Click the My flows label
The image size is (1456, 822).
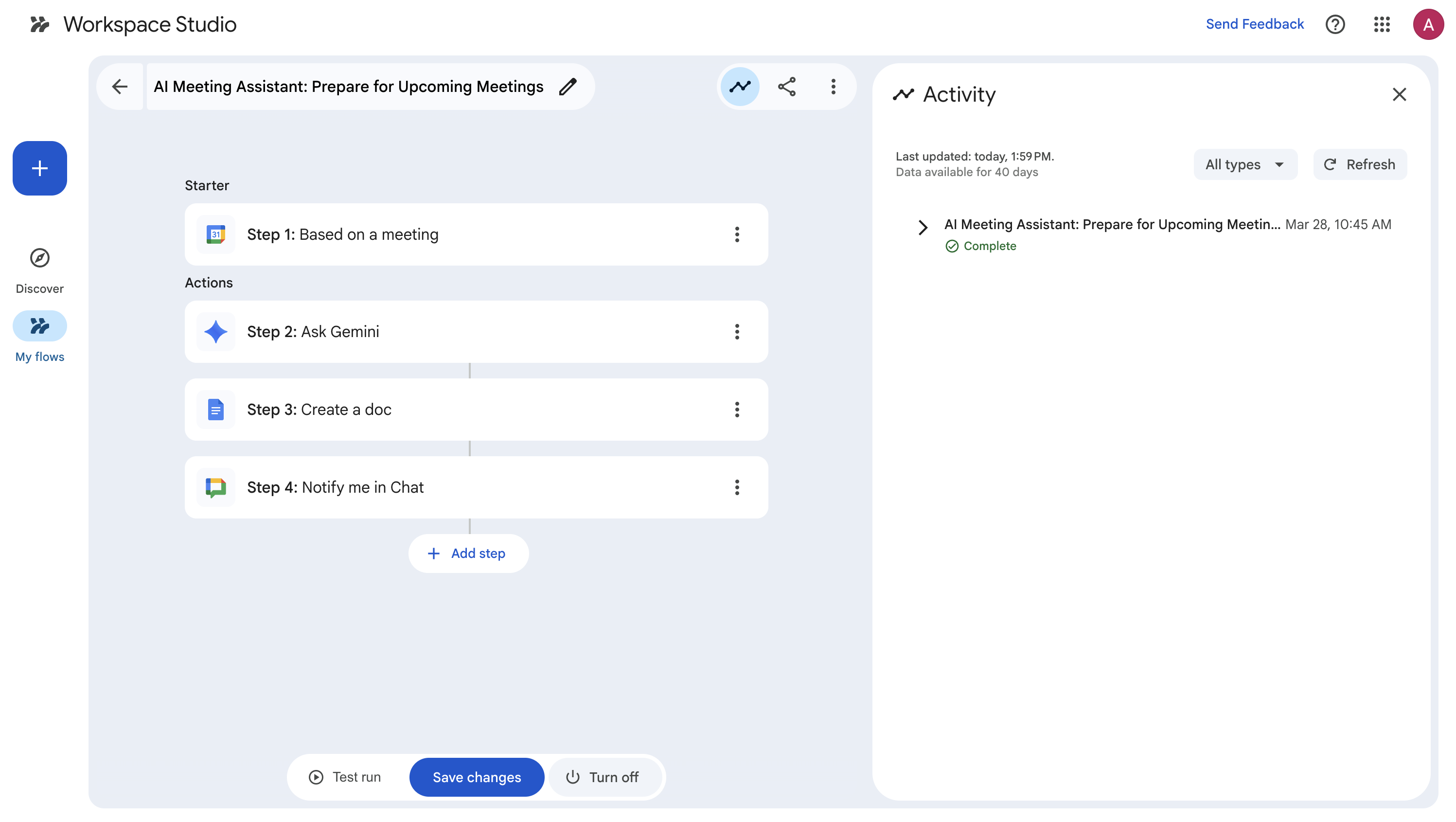pos(39,357)
